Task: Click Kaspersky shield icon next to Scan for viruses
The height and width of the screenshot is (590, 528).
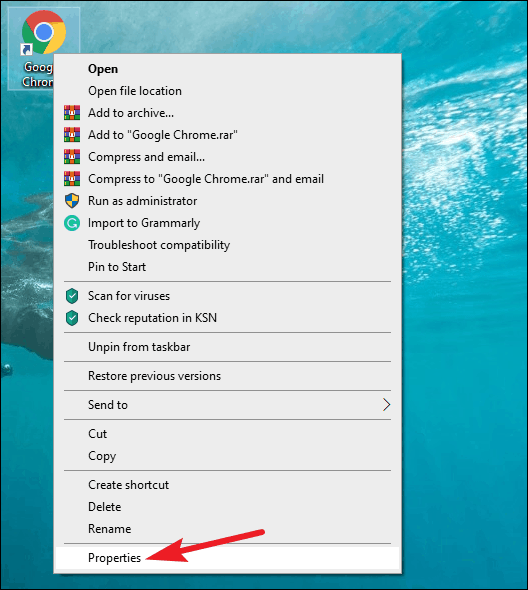Action: click(x=72, y=296)
